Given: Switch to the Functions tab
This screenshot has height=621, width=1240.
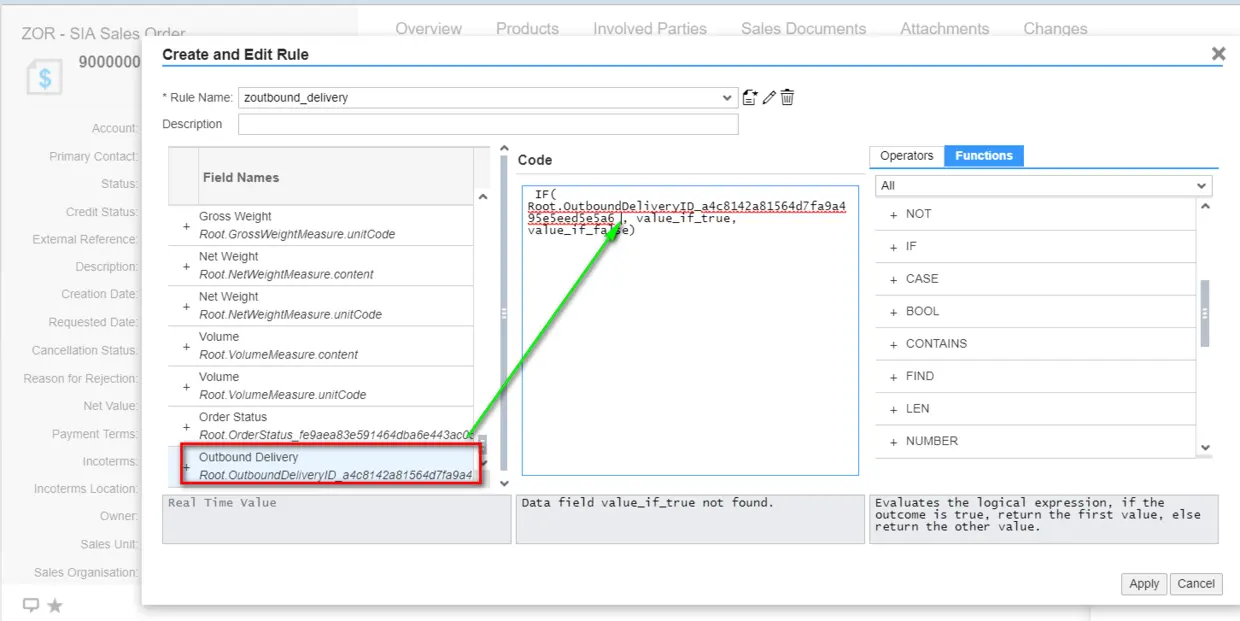Looking at the screenshot, I should pos(984,156).
